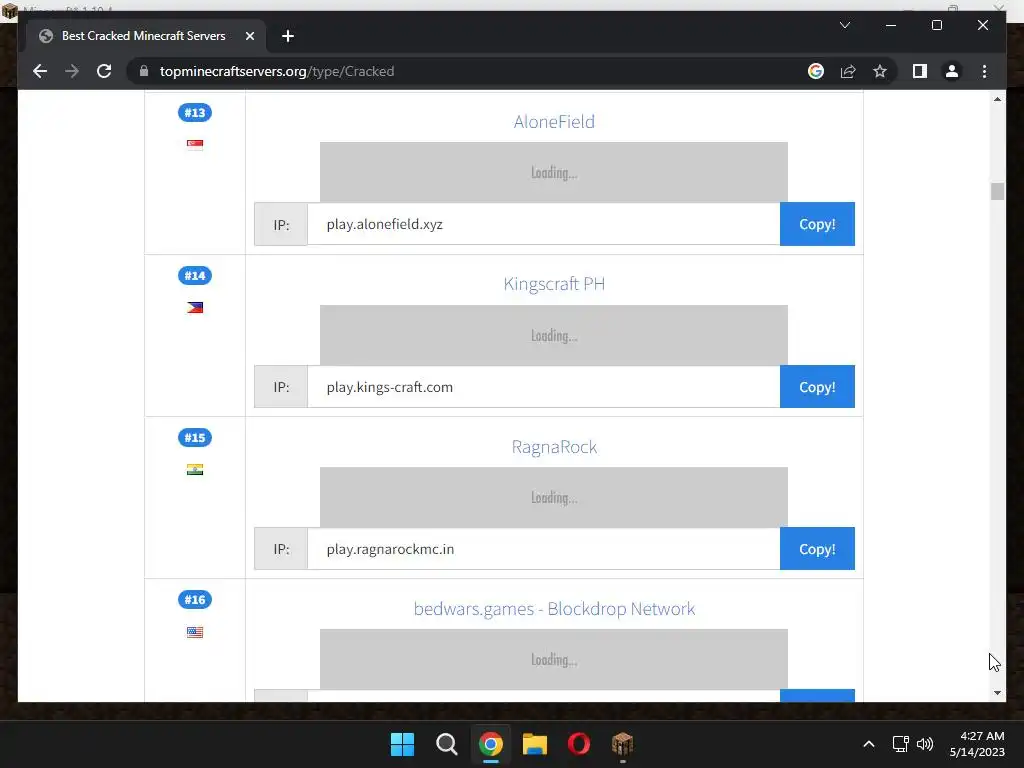The image size is (1024, 768).
Task: Click the Philippines flag under #14
Action: pyautogui.click(x=195, y=308)
